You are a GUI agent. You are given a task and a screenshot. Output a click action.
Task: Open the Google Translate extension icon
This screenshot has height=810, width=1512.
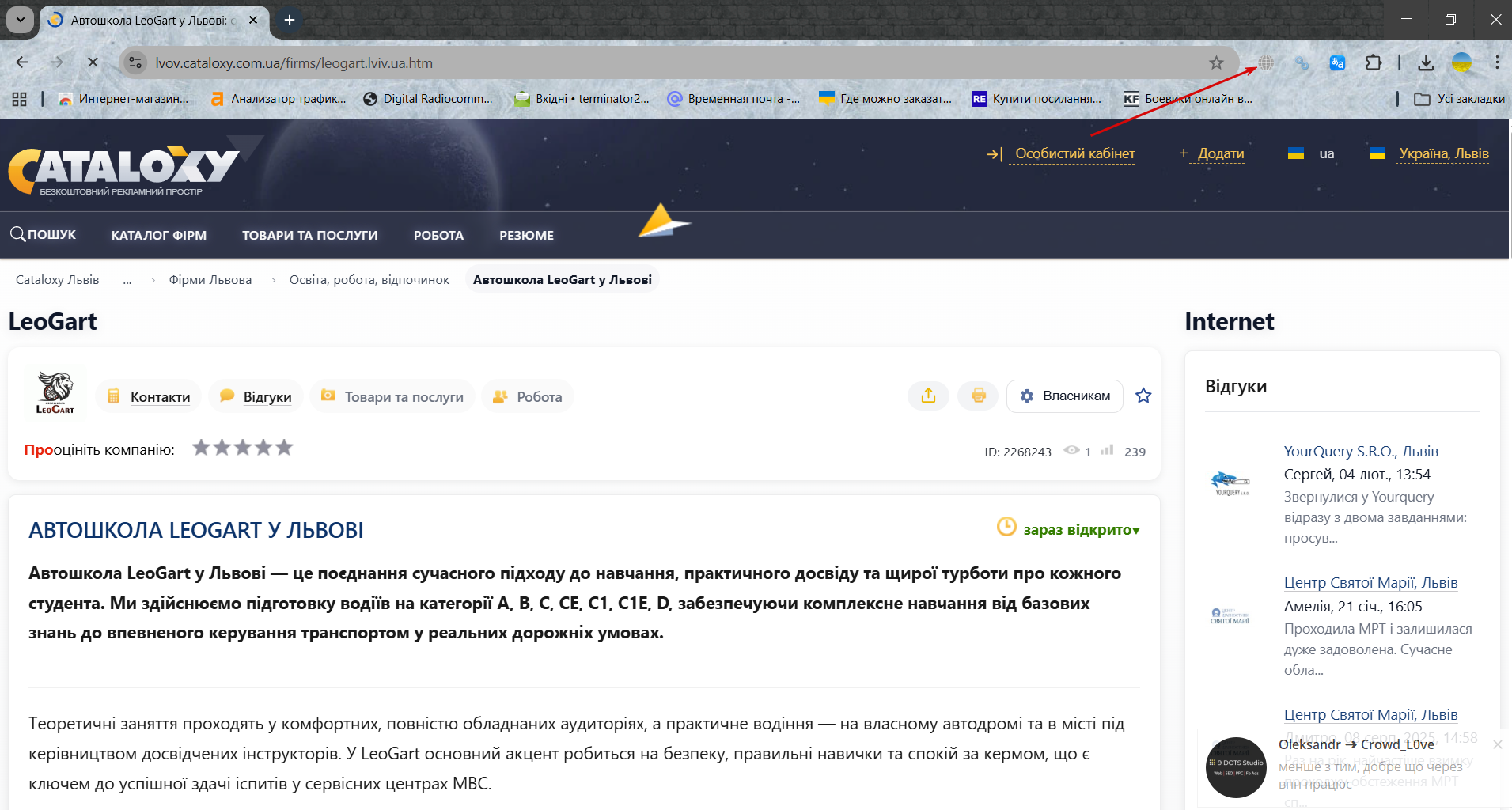point(1337,62)
